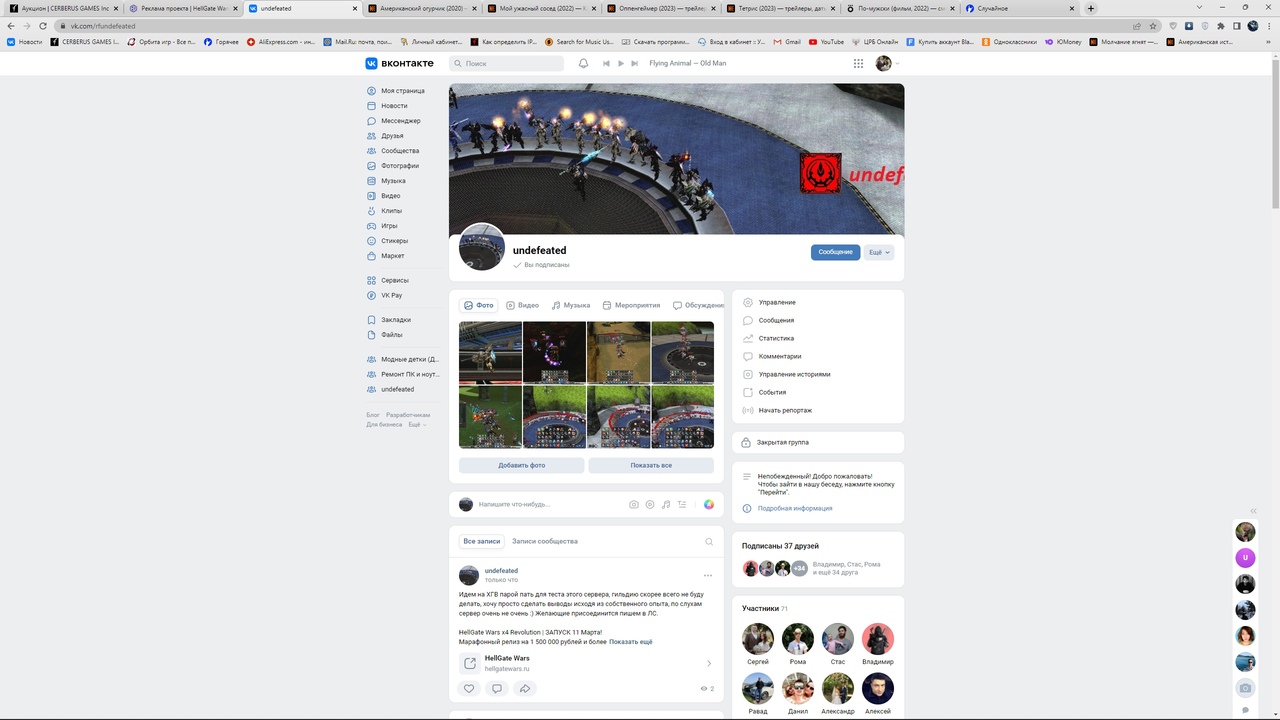The width and height of the screenshot is (1280, 720).
Task: Click the Маркет sidebar icon
Action: 372,256
